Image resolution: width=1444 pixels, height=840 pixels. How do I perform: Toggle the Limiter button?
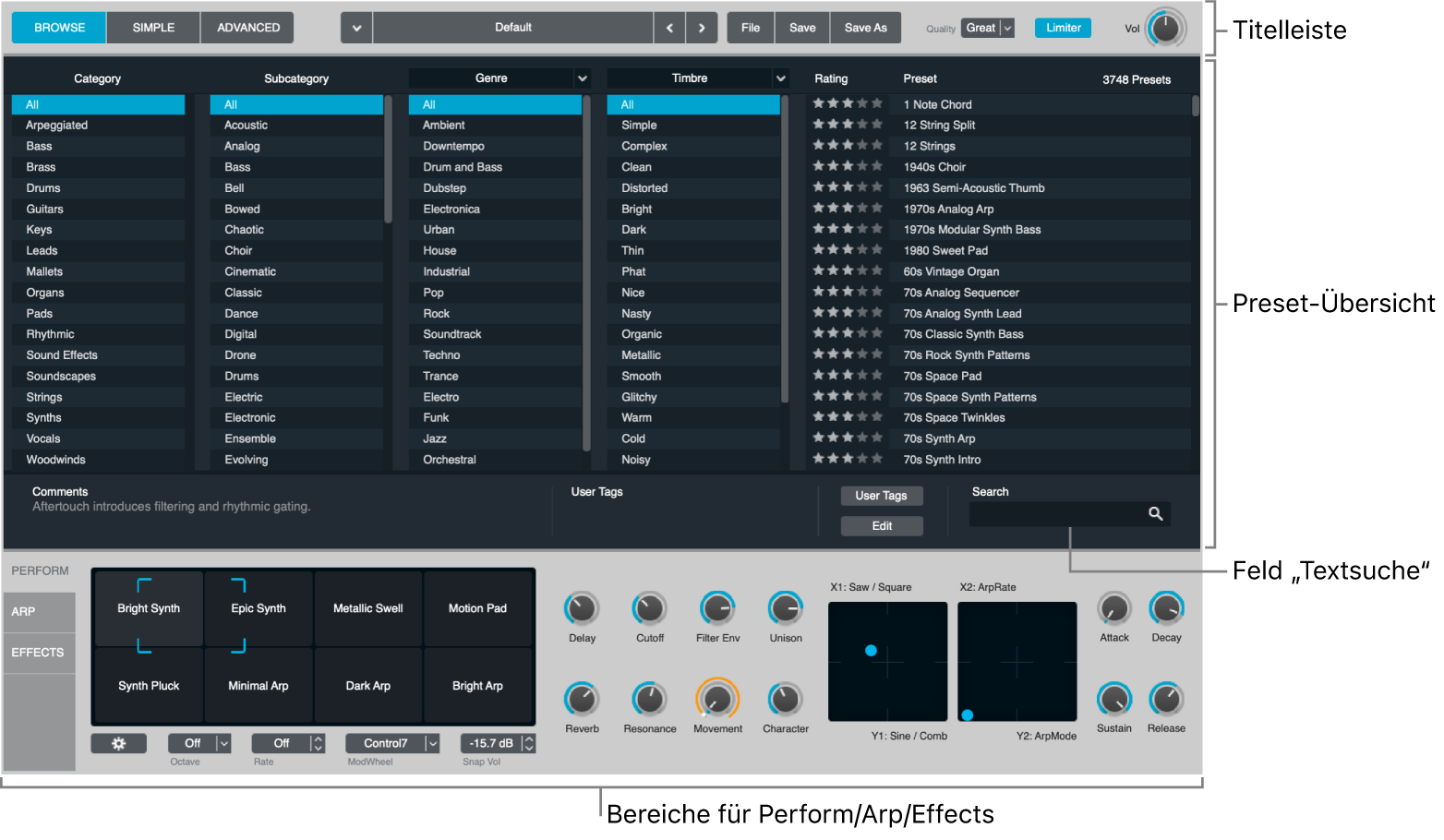[1063, 28]
